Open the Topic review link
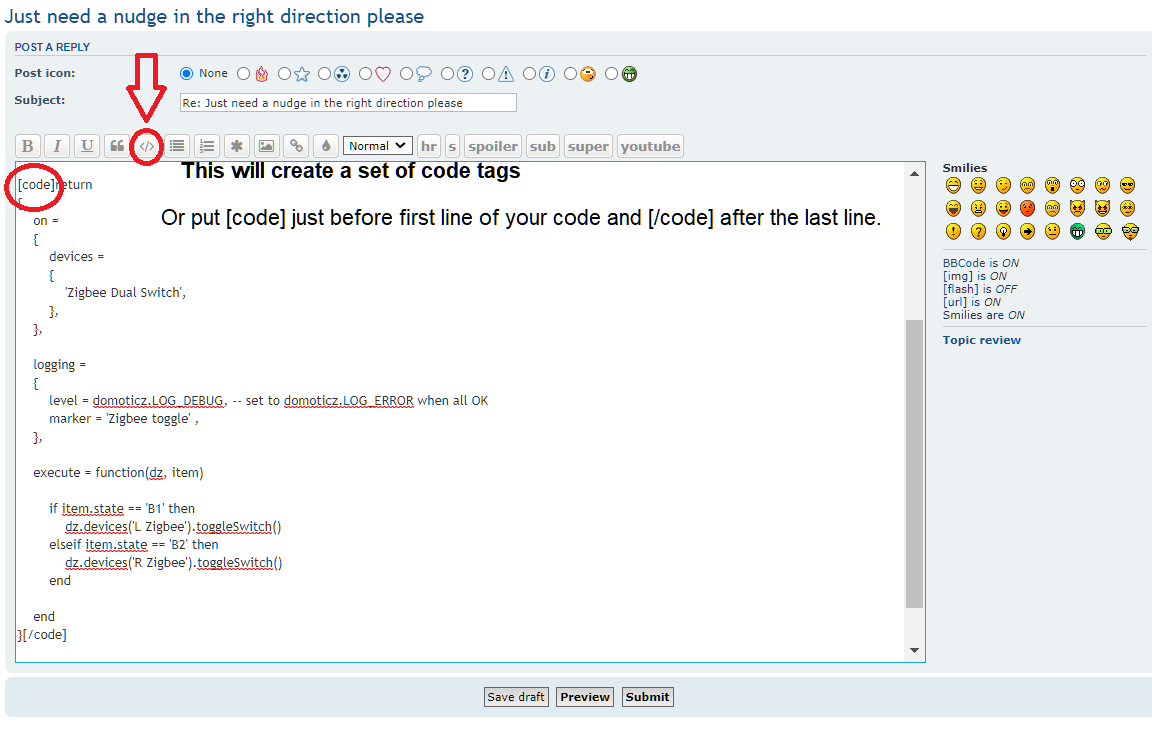The height and width of the screenshot is (735, 1152). coord(981,339)
